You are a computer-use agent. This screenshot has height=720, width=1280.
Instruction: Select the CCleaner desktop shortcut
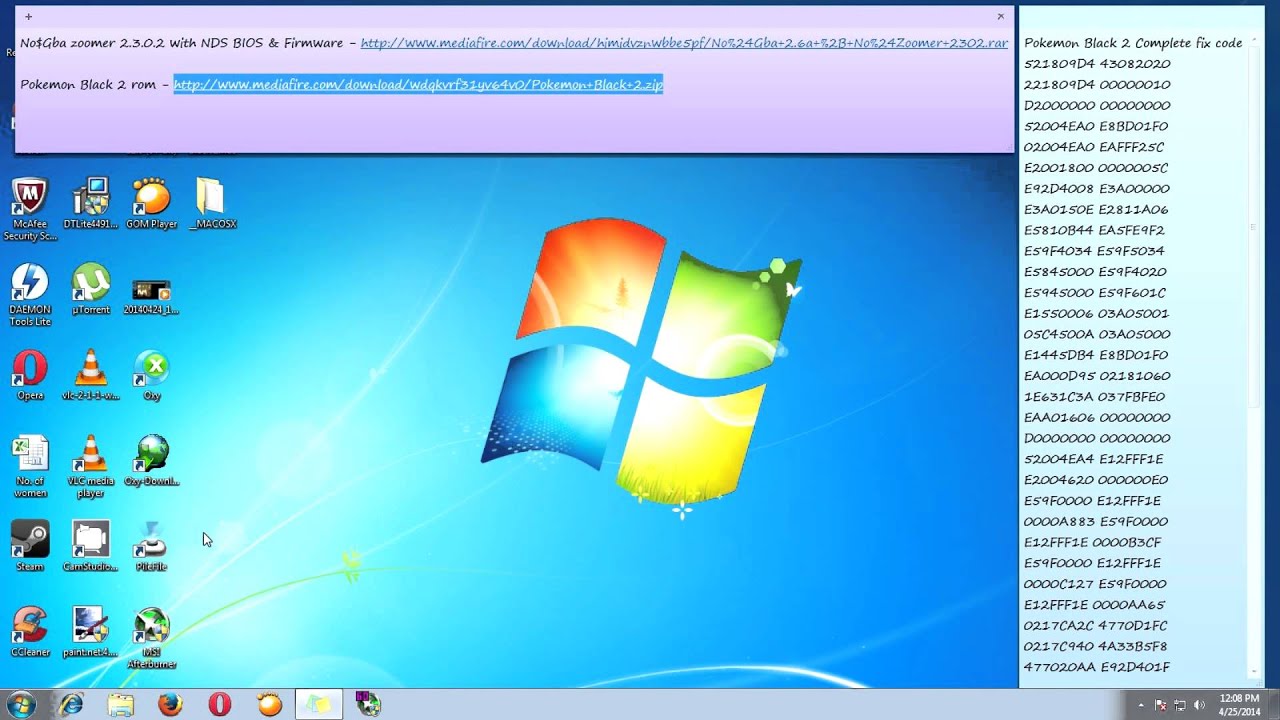point(30,632)
